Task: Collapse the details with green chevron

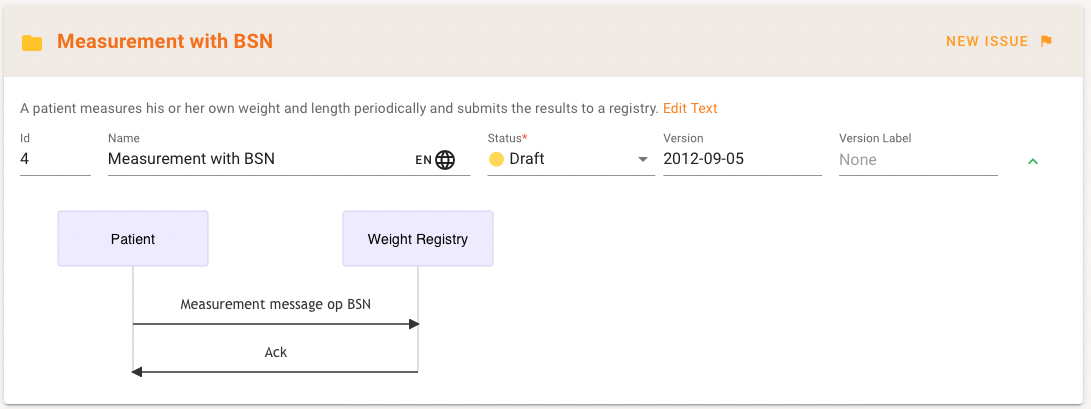Action: tap(1033, 161)
